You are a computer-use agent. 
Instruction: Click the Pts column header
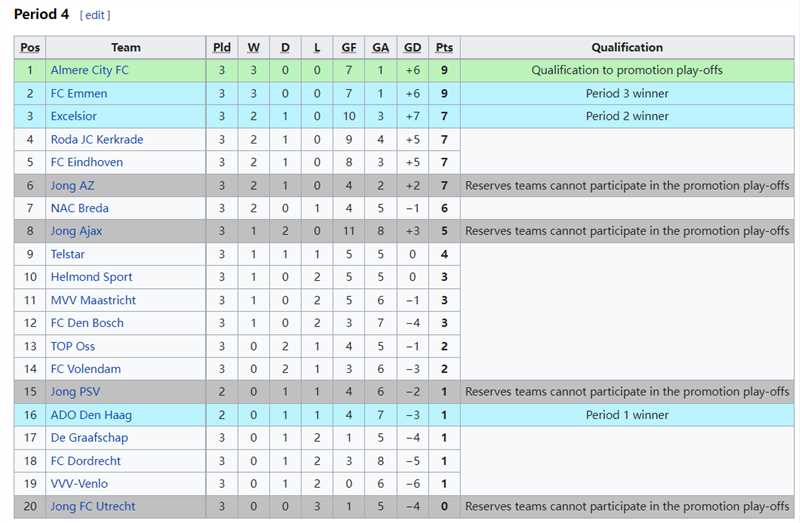coord(444,47)
